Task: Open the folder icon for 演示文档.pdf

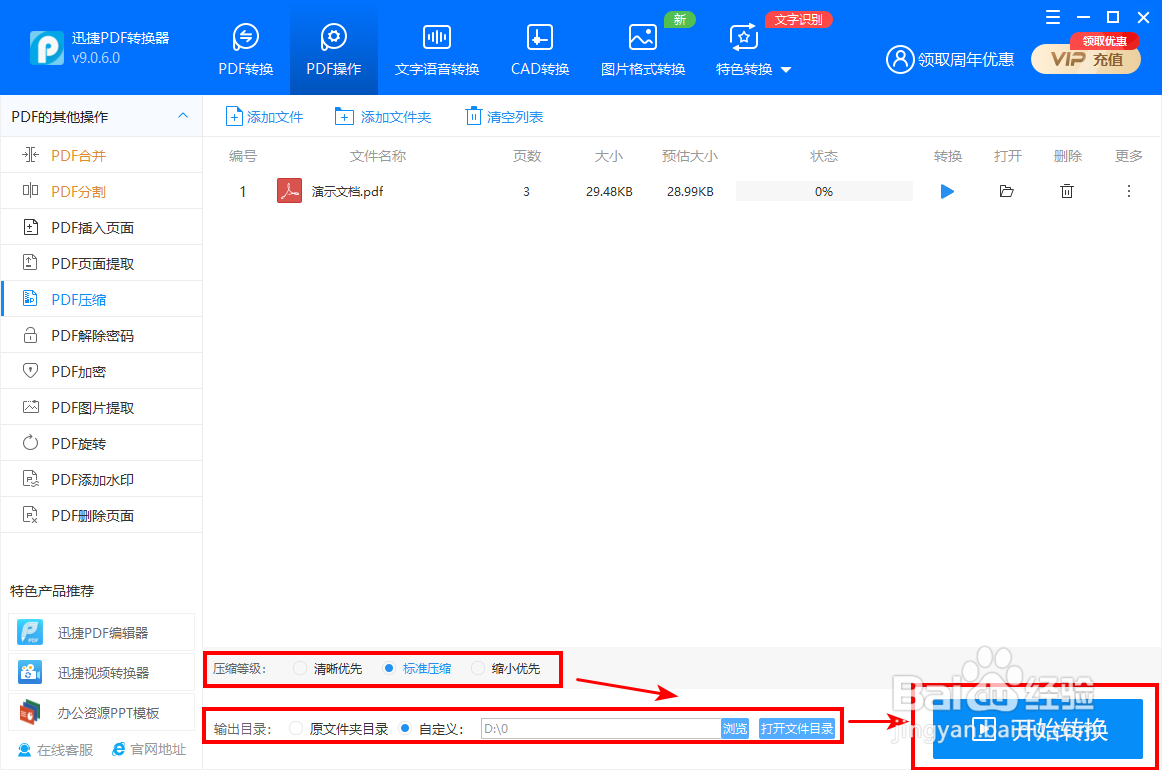Action: (x=1006, y=191)
